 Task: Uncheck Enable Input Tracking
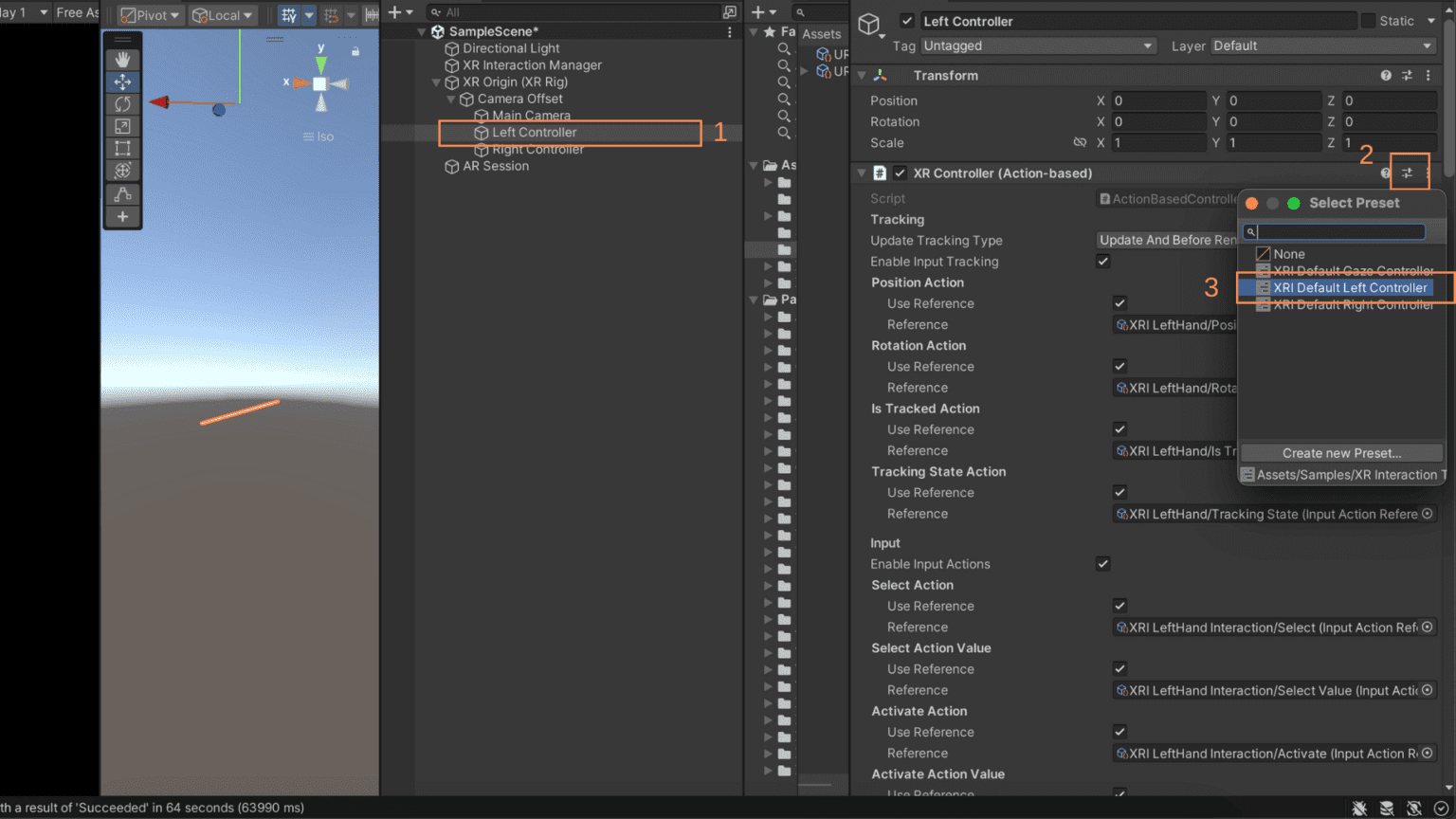coord(1102,261)
